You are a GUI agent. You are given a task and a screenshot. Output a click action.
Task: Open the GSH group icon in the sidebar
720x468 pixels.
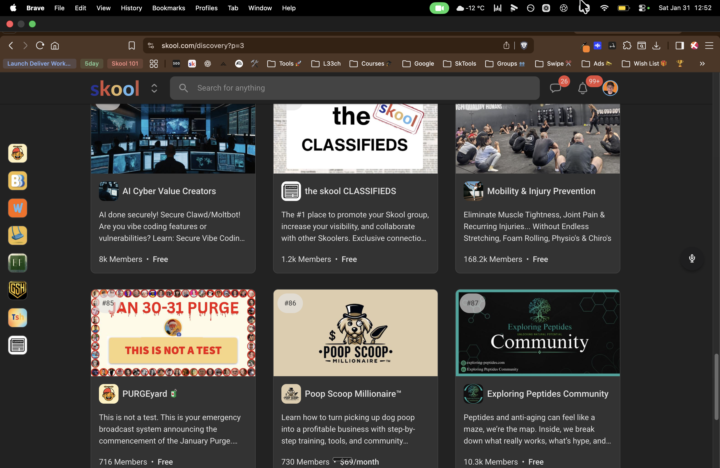click(17, 290)
